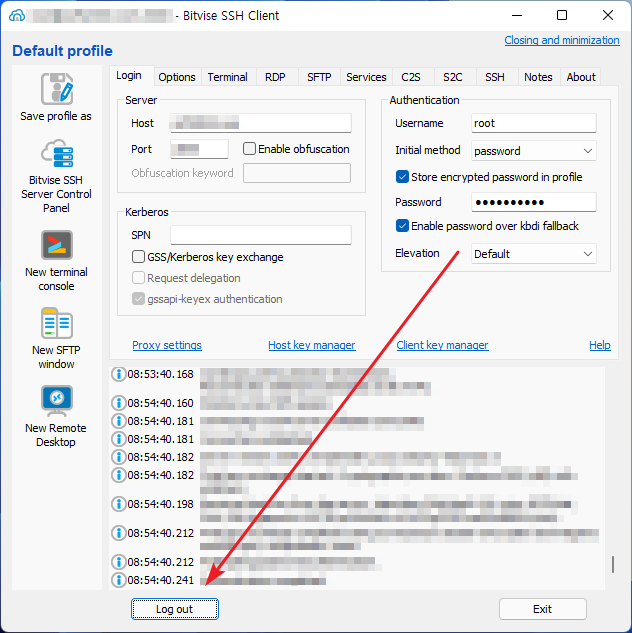The image size is (632, 633).
Task: Switch to the Terminal tab
Action: [x=228, y=77]
